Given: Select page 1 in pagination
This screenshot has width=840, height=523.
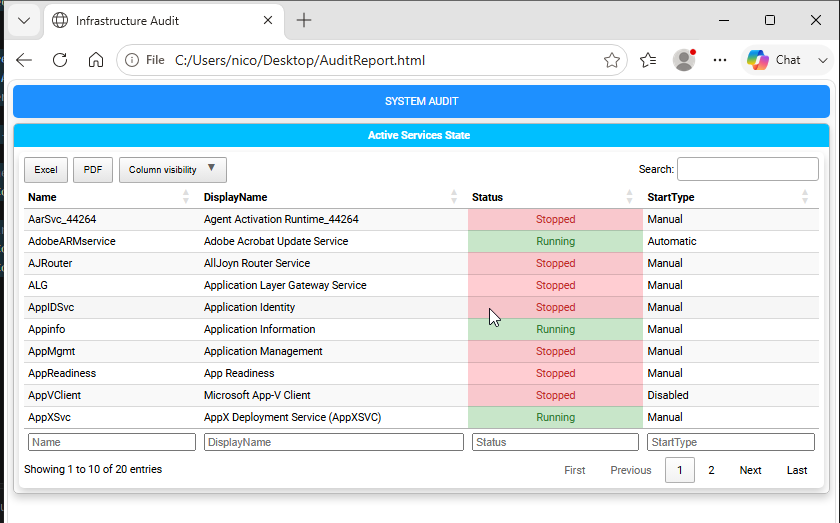Looking at the screenshot, I should pyautogui.click(x=680, y=470).
